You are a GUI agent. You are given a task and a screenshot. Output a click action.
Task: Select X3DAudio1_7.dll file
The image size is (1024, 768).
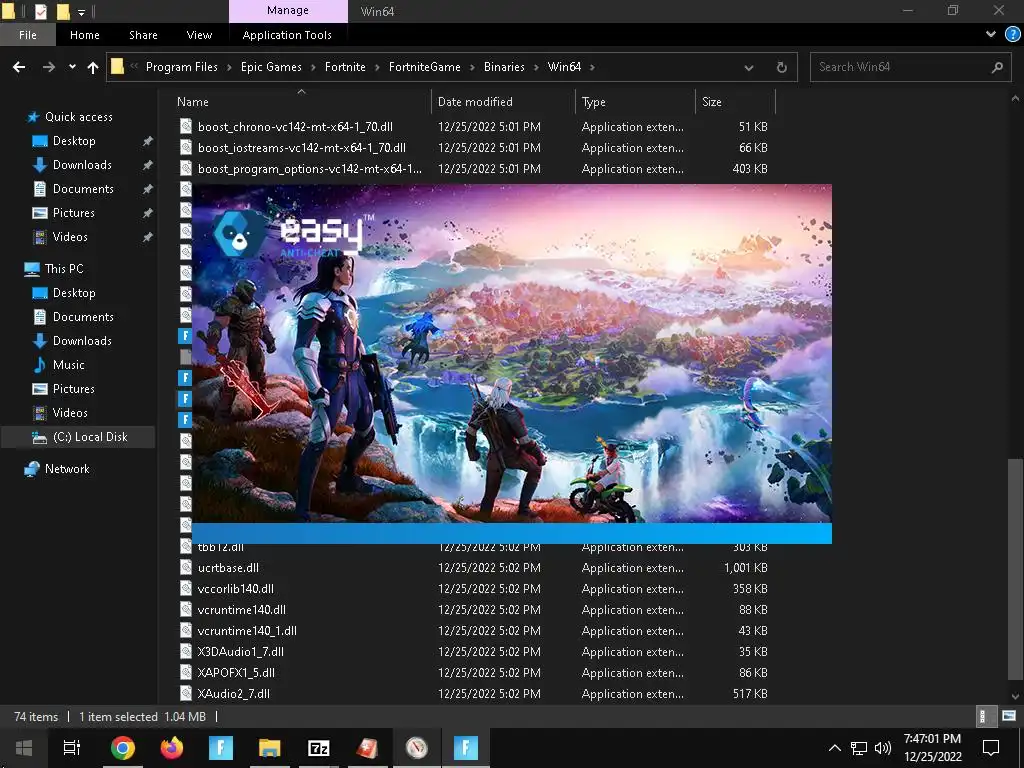pos(240,652)
